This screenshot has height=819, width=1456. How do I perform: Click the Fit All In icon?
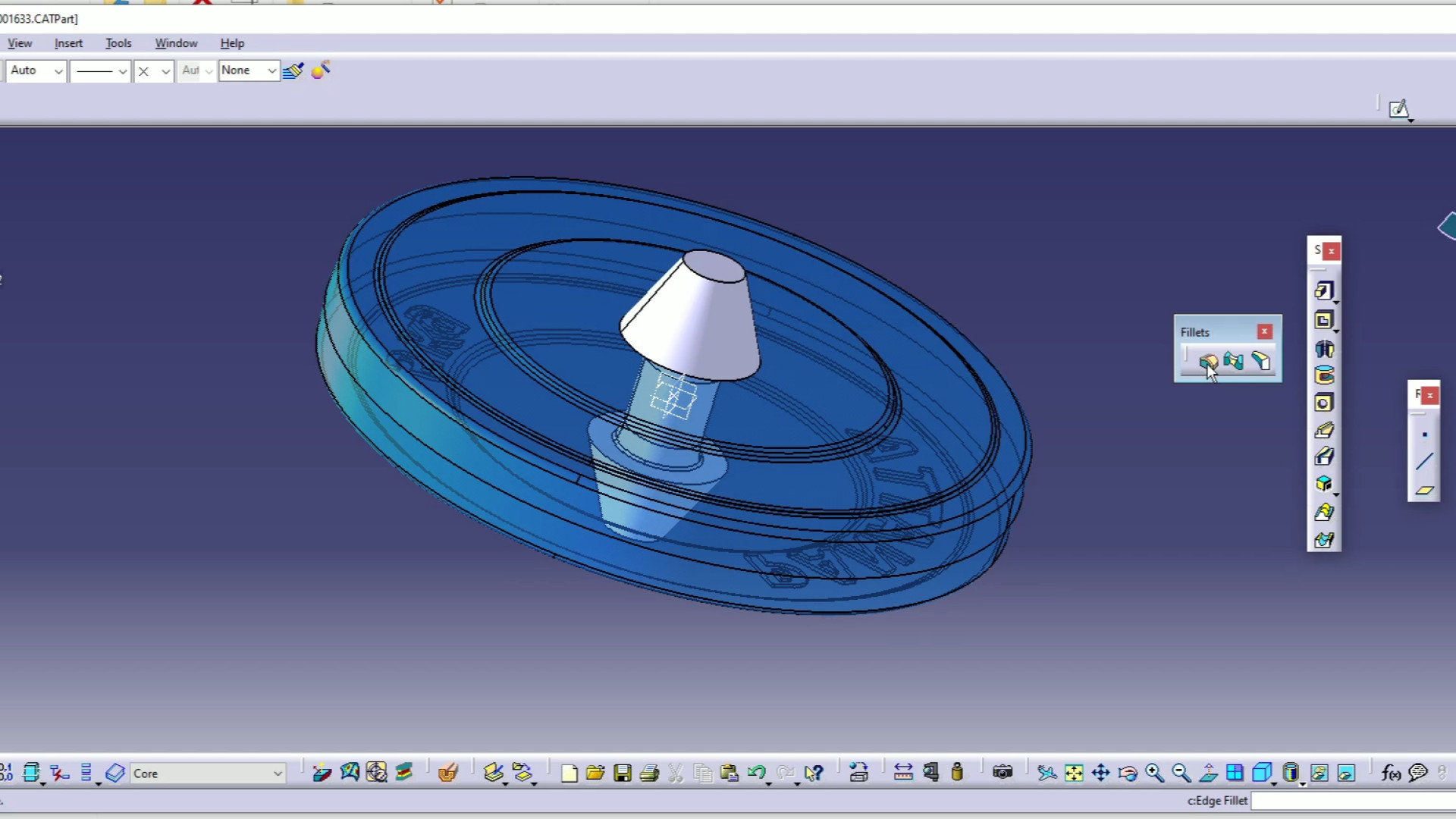[x=1074, y=773]
